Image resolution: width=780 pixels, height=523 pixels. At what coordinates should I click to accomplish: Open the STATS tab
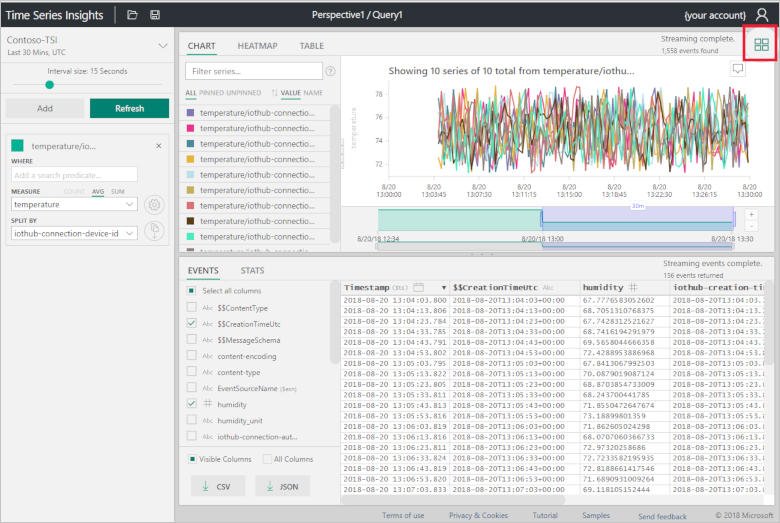click(x=252, y=270)
